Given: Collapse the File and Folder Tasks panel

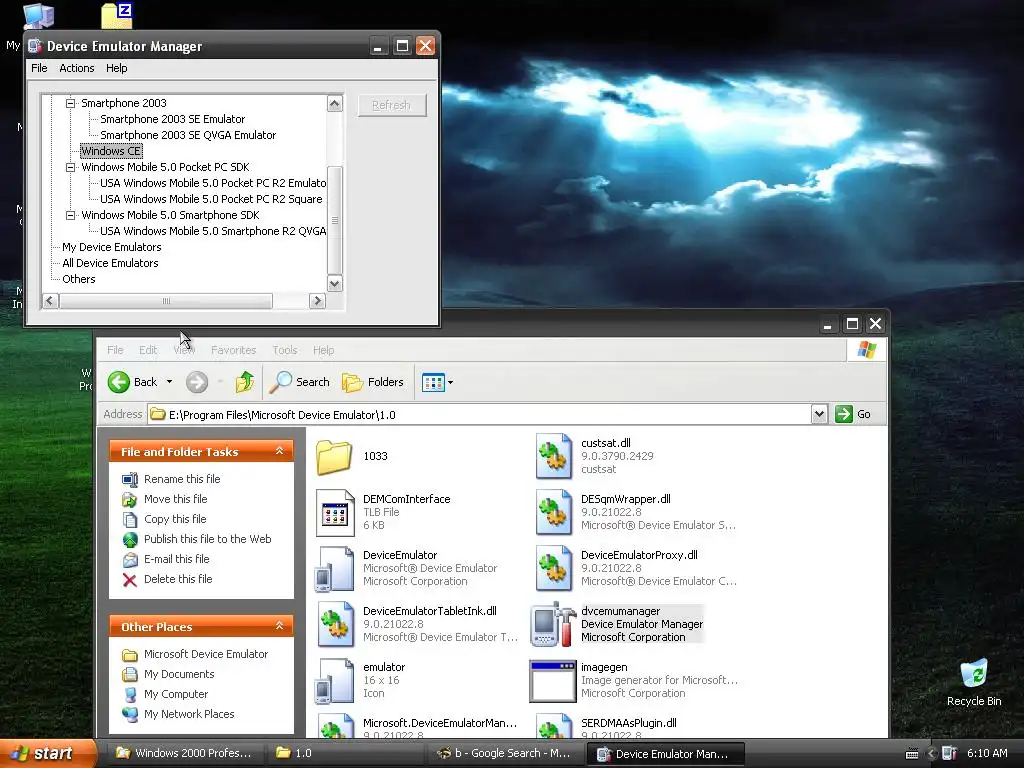Looking at the screenshot, I should point(280,451).
